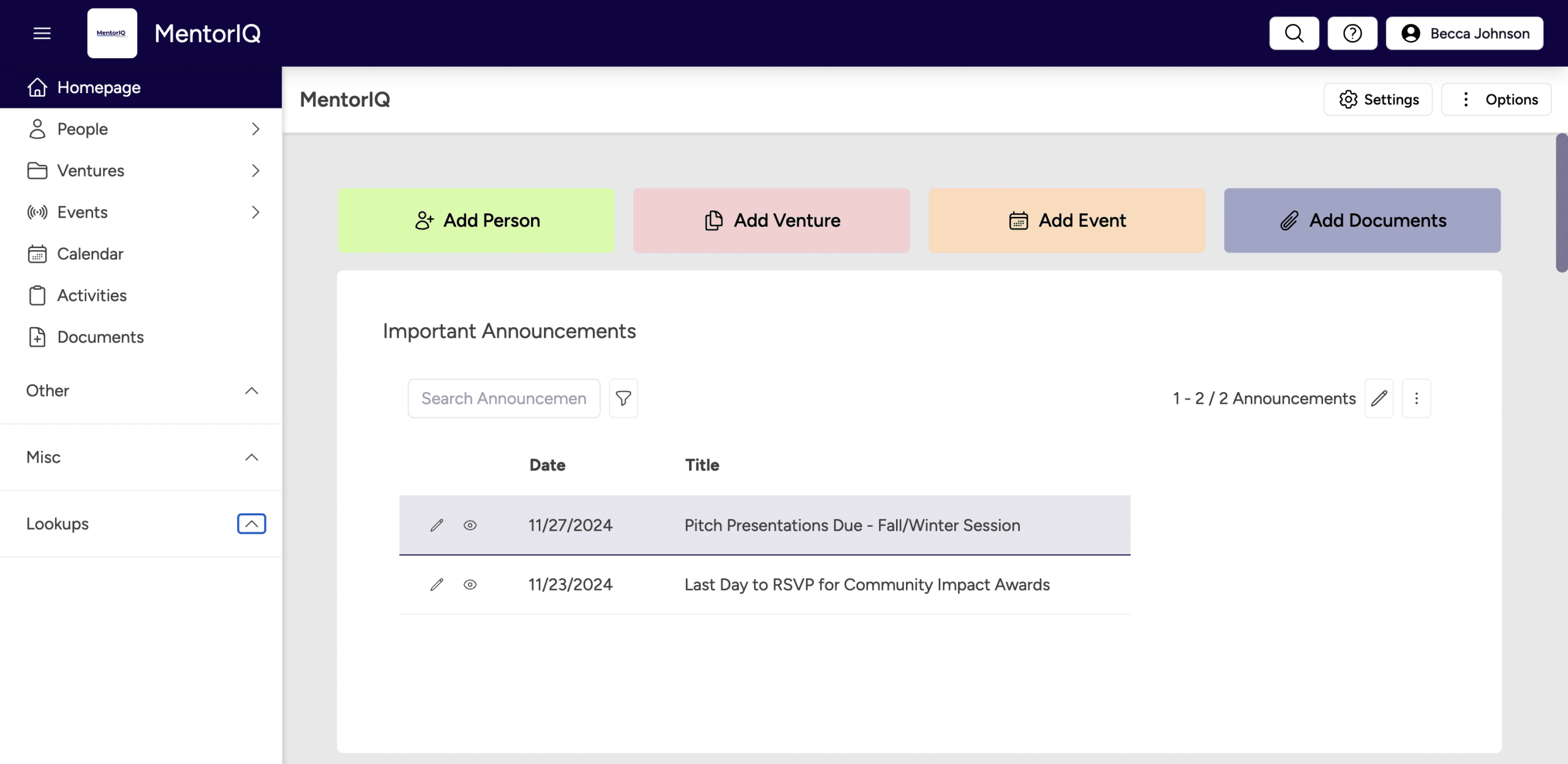Screen dimensions: 1568x764
Task: Expand the Ventures submenu arrow
Action: click(255, 170)
